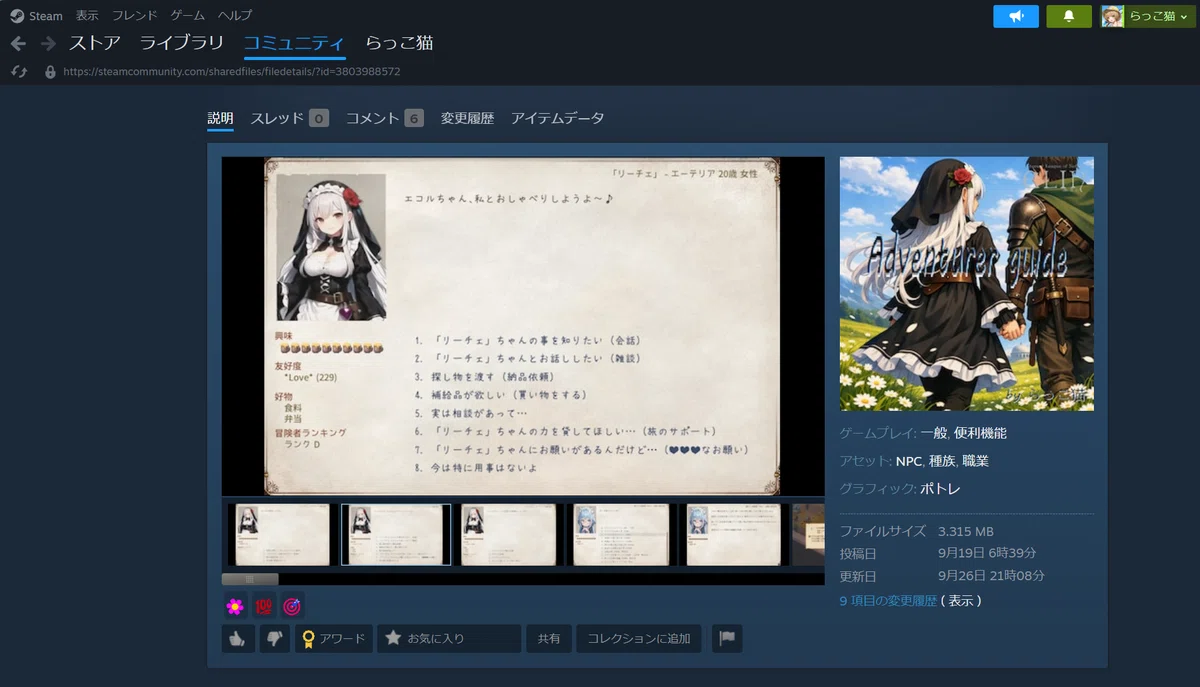
Task: Switch to the スレッド tab
Action: point(290,118)
